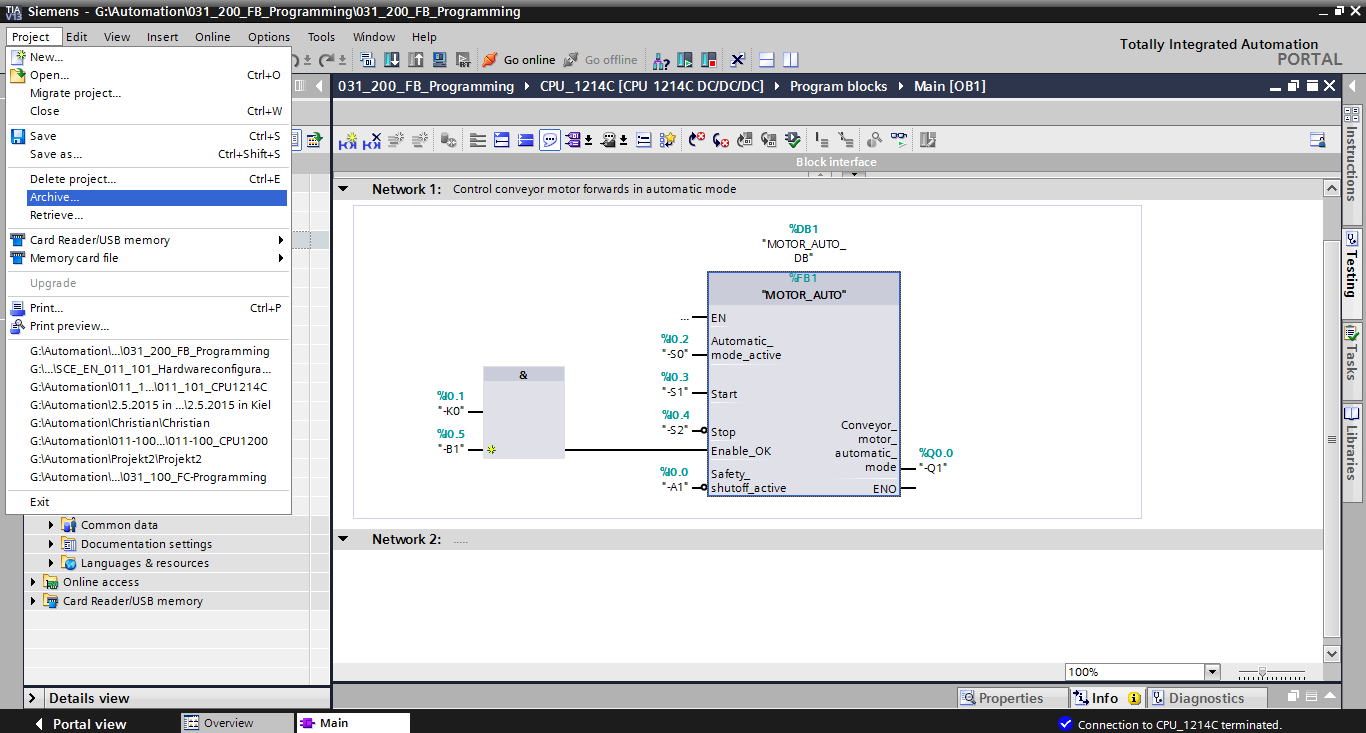
Task: Click the Cross-reference X icon
Action: pos(737,60)
